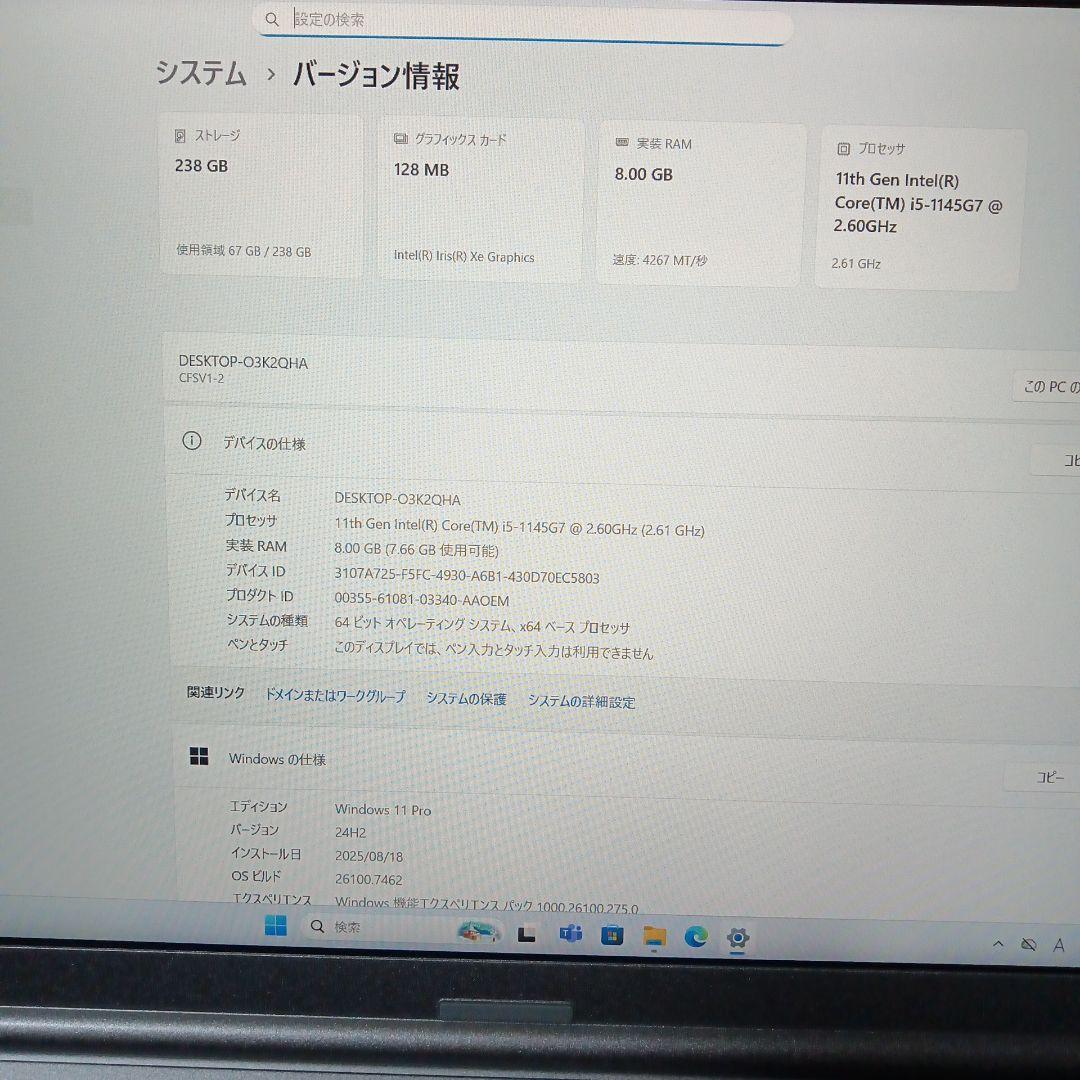Click the info icon beside デバイスの仕様
Screen dimensions: 1080x1080
[191, 441]
